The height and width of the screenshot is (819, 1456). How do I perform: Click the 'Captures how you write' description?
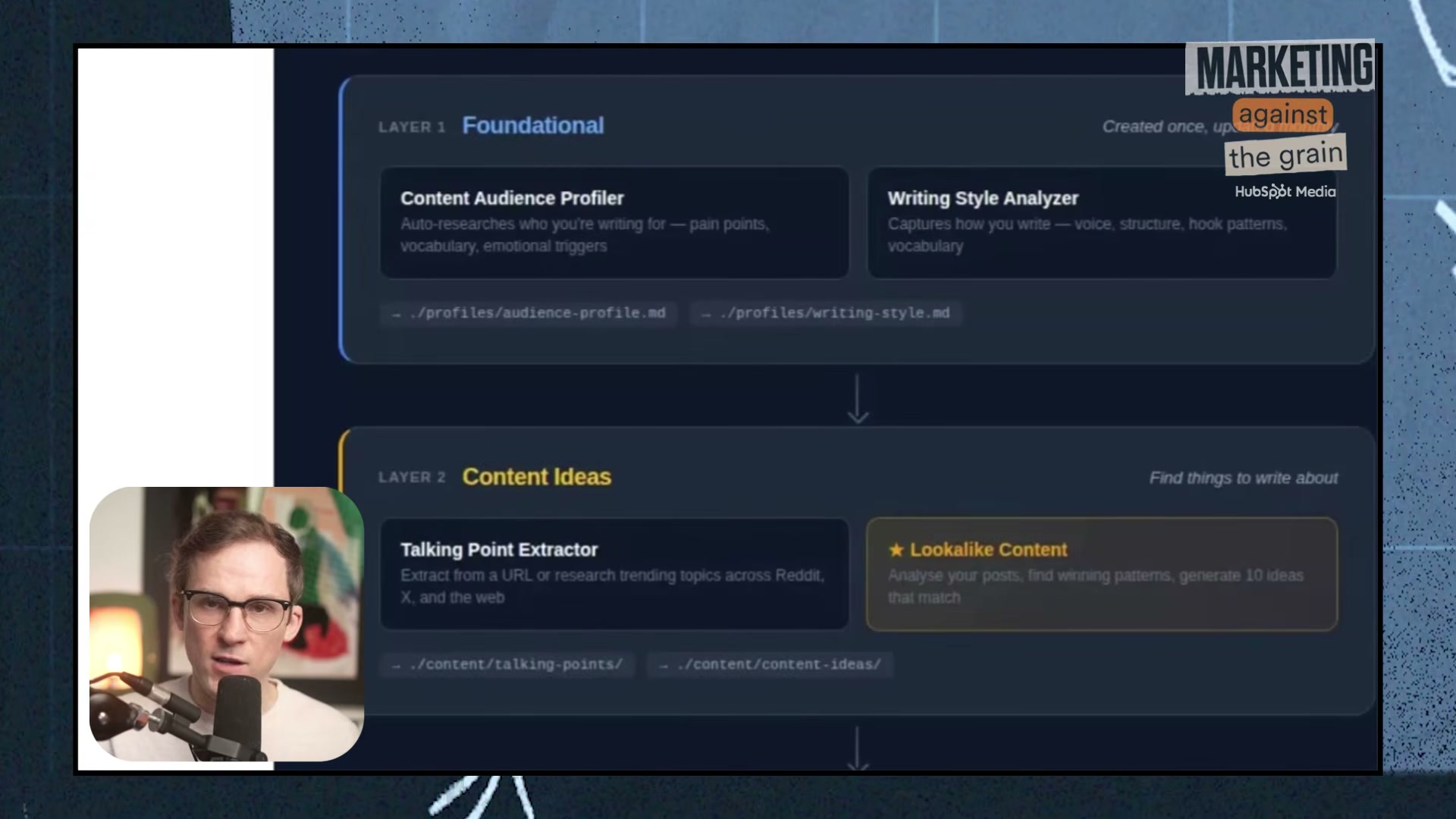coord(1087,235)
